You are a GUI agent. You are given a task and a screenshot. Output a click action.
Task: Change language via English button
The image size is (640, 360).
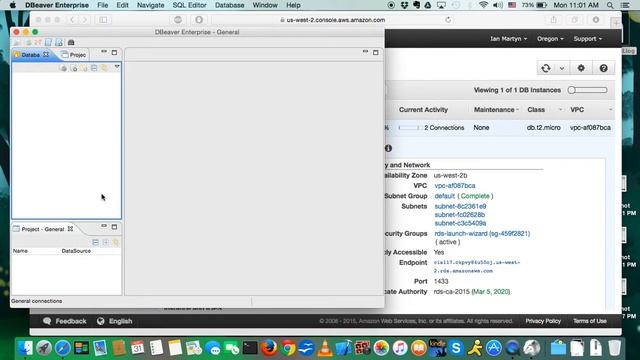coord(115,321)
